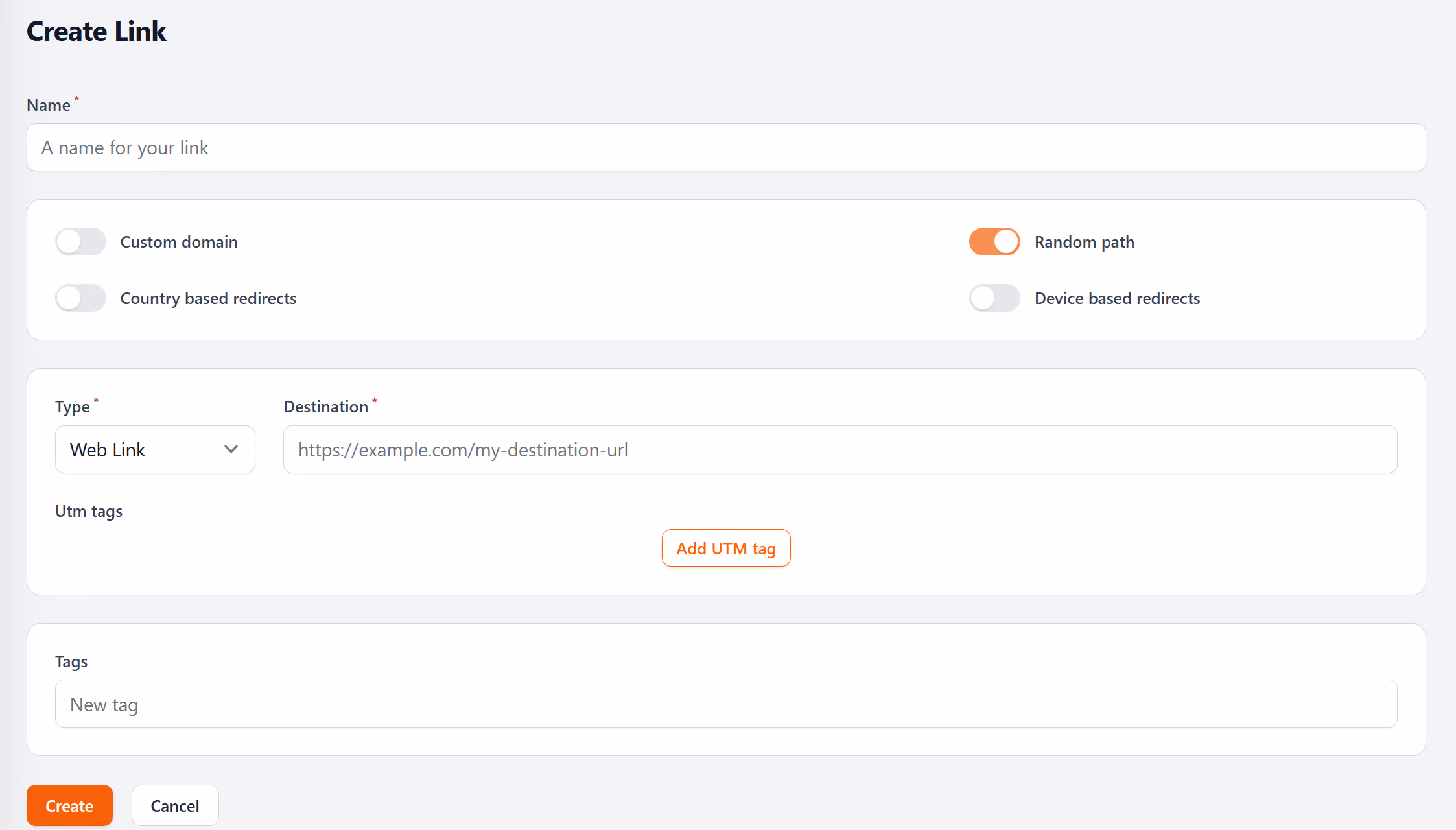Viewport: 1456px width, 830px height.
Task: Click the 'Country based redirects' label
Action: coord(208,298)
